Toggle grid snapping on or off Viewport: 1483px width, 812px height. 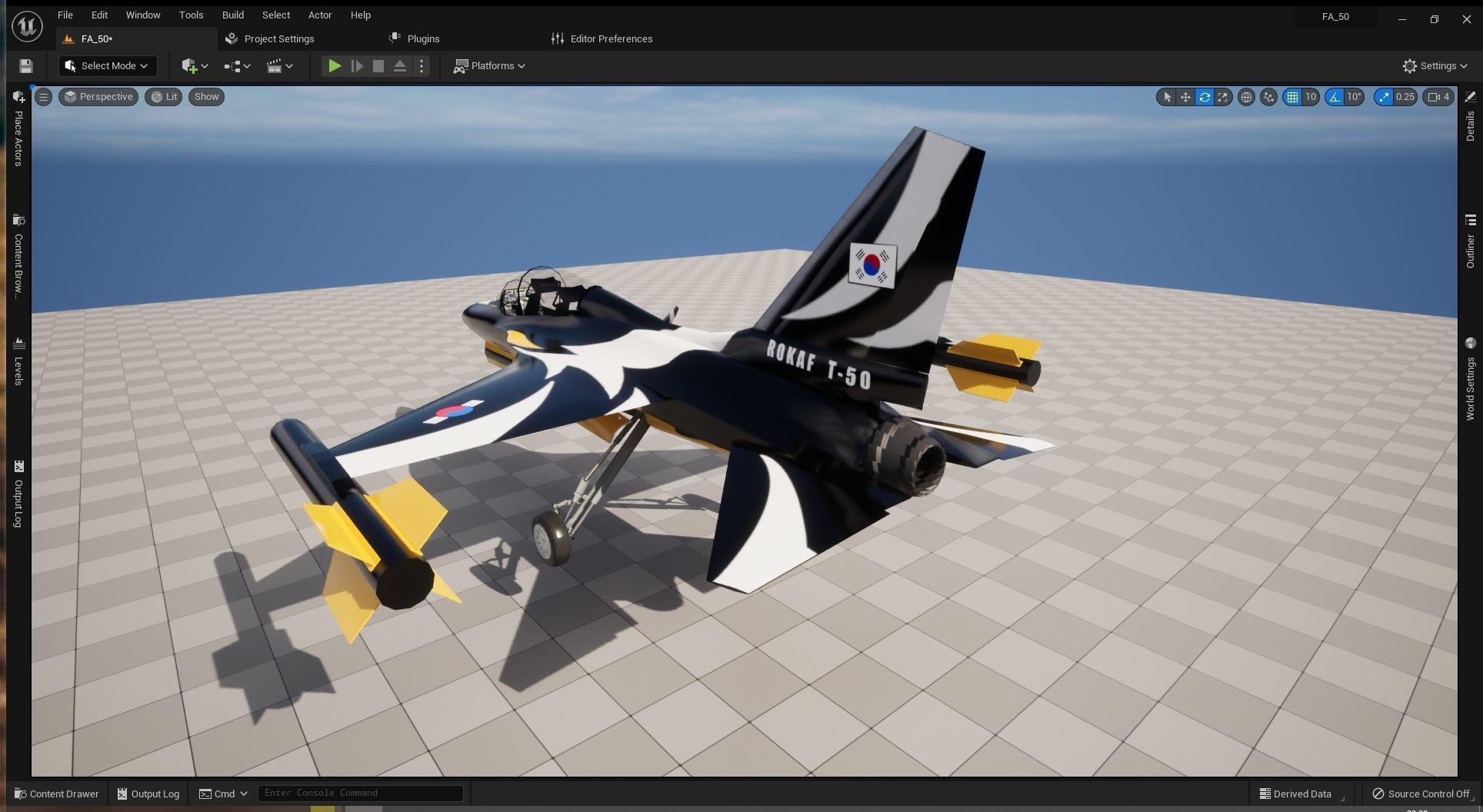pos(1292,97)
